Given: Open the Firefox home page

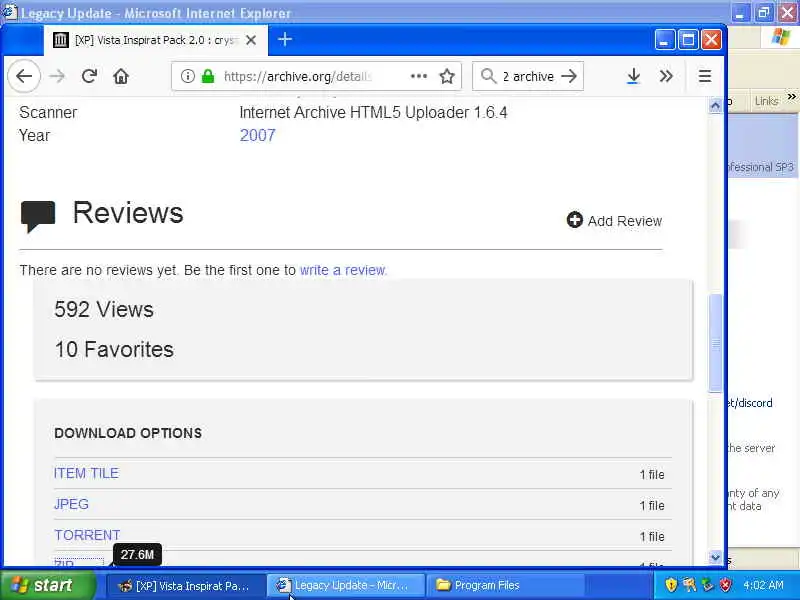Looking at the screenshot, I should click(121, 76).
